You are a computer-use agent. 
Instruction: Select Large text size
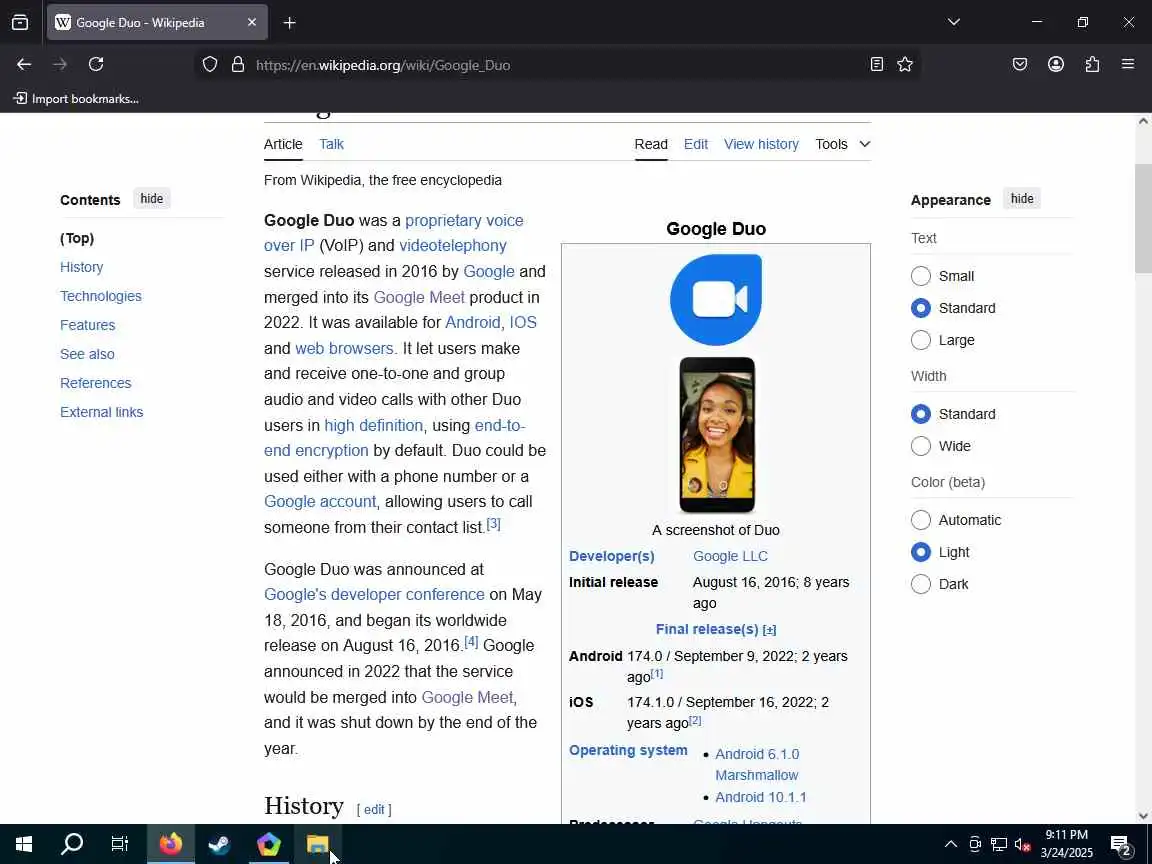coord(921,340)
